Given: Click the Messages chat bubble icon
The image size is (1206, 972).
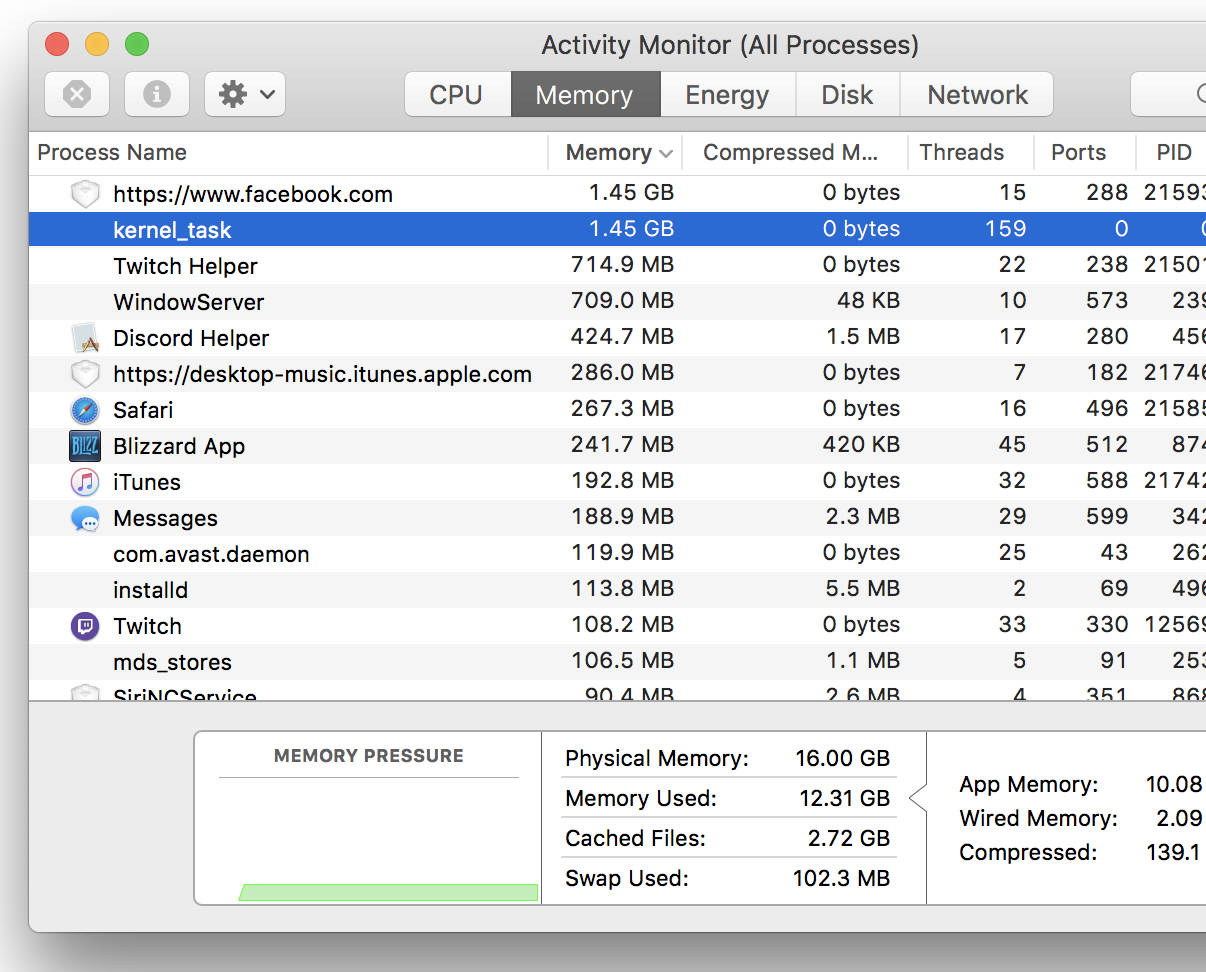Looking at the screenshot, I should click(85, 518).
